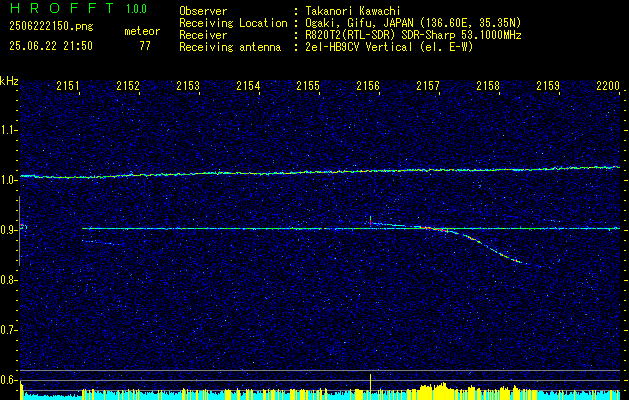Click receiver text R820T2(RTL-SDR) SDR-Sharp 53.1000MHz
This screenshot has height=400, width=629.
click(x=413, y=35)
